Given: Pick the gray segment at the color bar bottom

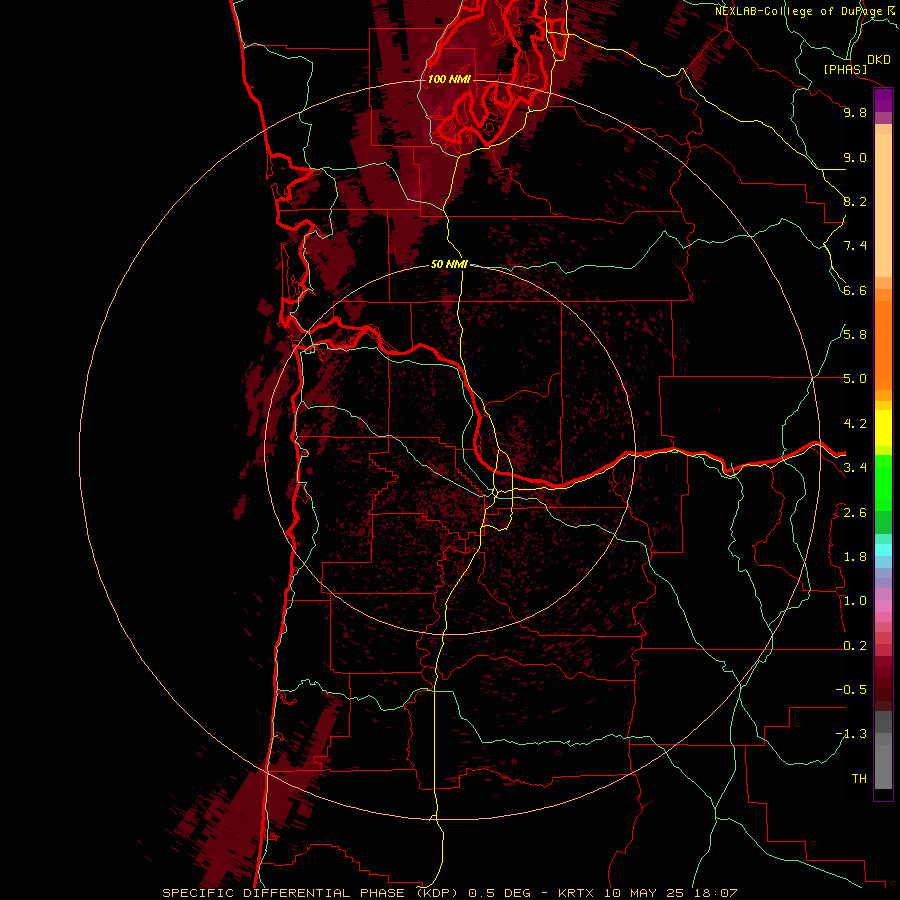Looking at the screenshot, I should [883, 763].
